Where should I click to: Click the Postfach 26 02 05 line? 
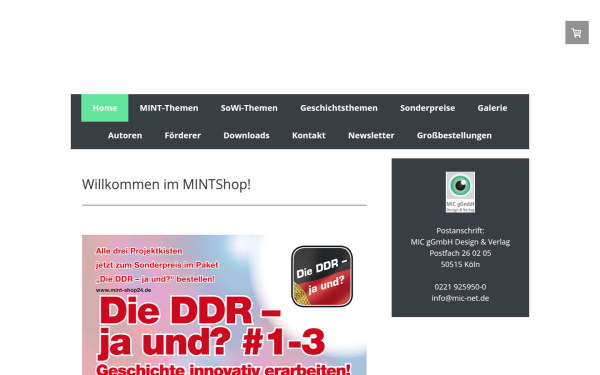[460, 253]
